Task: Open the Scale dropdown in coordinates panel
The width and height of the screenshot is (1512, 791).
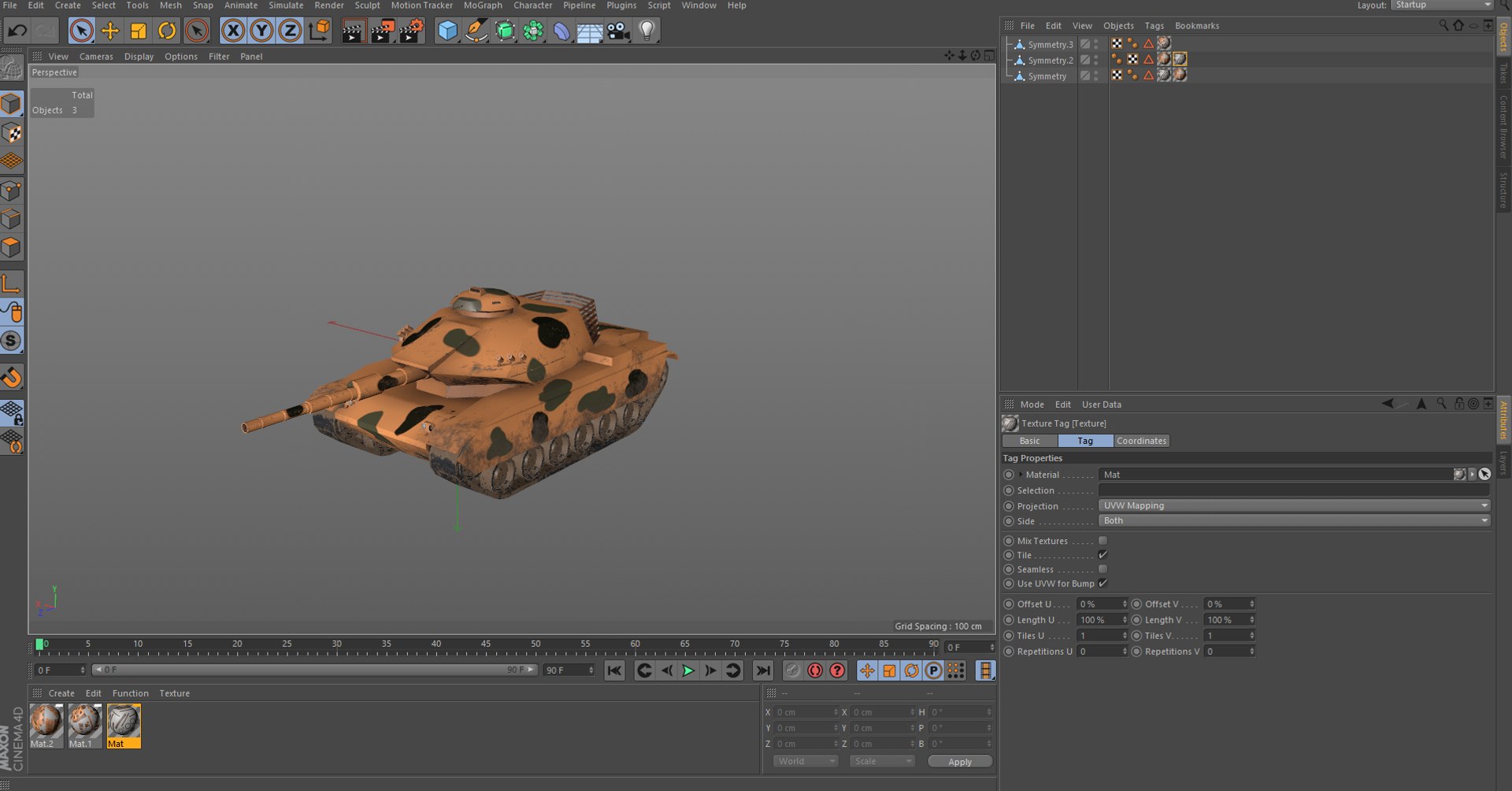Action: click(x=882, y=761)
